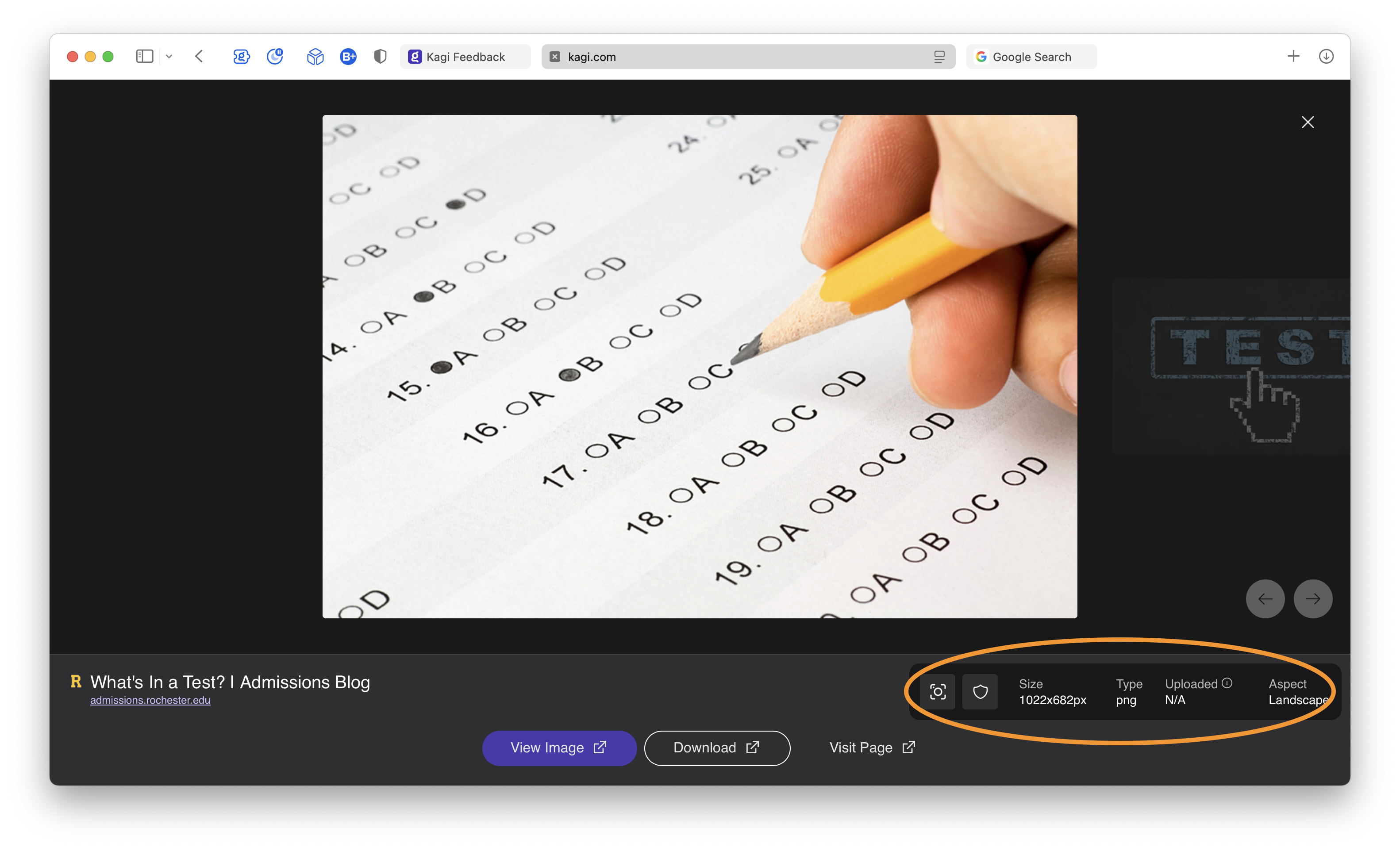Image resolution: width=1400 pixels, height=851 pixels.
Task: Go back using the back arrow
Action: [x=199, y=56]
